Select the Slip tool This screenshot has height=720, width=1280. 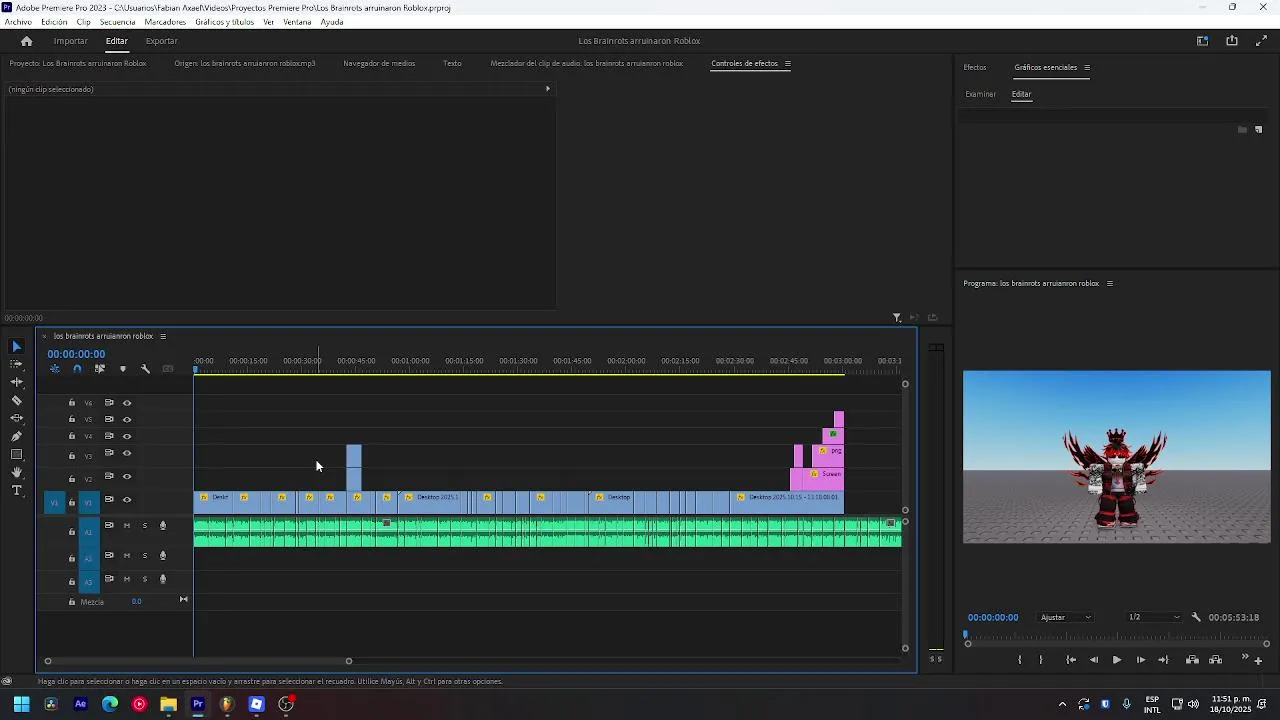click(16, 418)
